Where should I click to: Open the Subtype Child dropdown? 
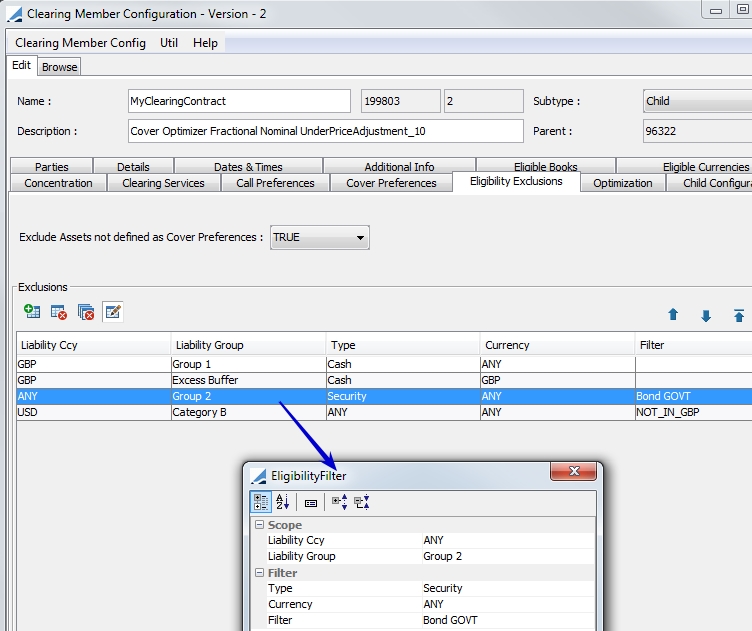tap(697, 101)
